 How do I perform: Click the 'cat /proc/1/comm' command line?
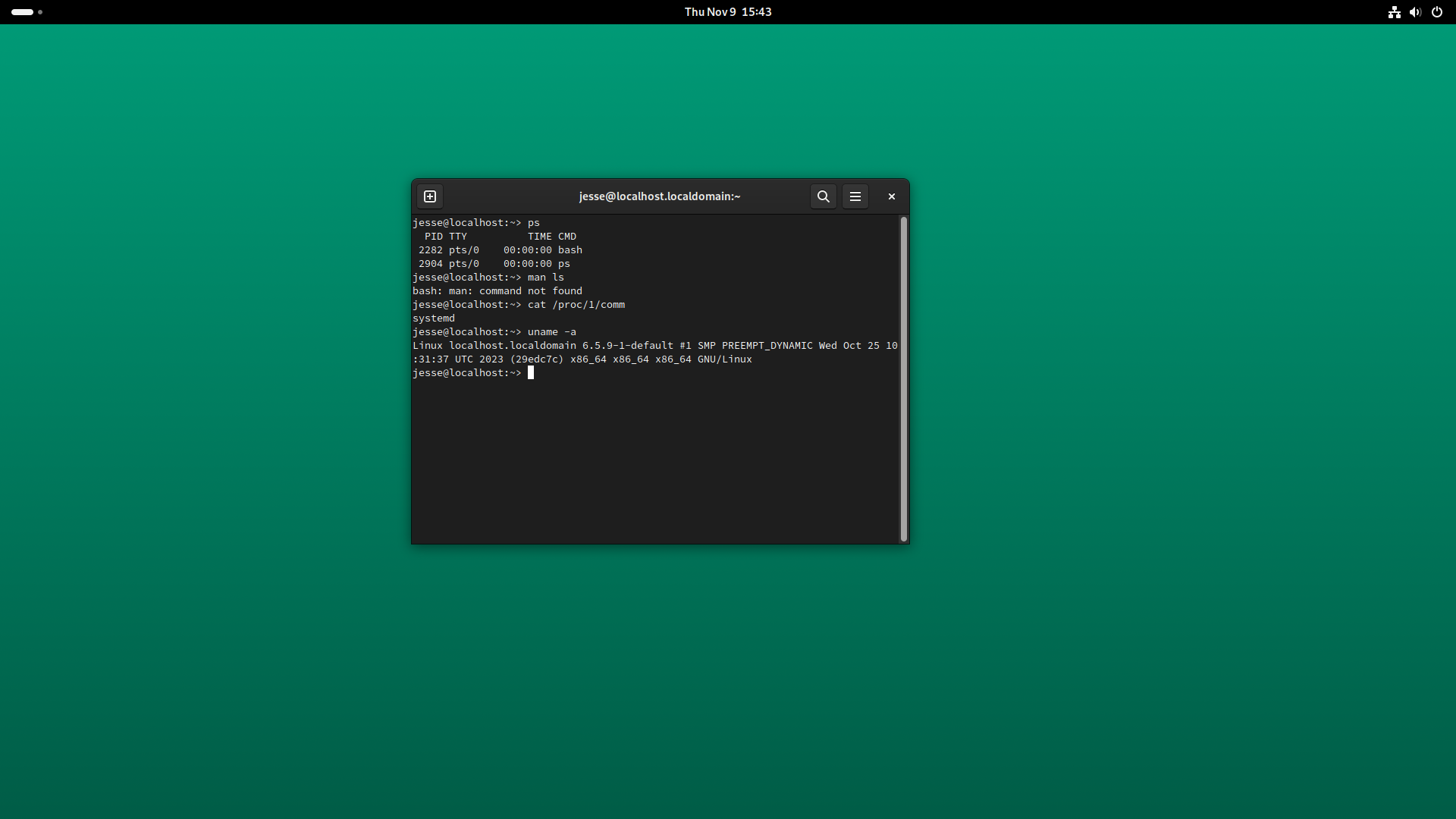click(x=519, y=305)
